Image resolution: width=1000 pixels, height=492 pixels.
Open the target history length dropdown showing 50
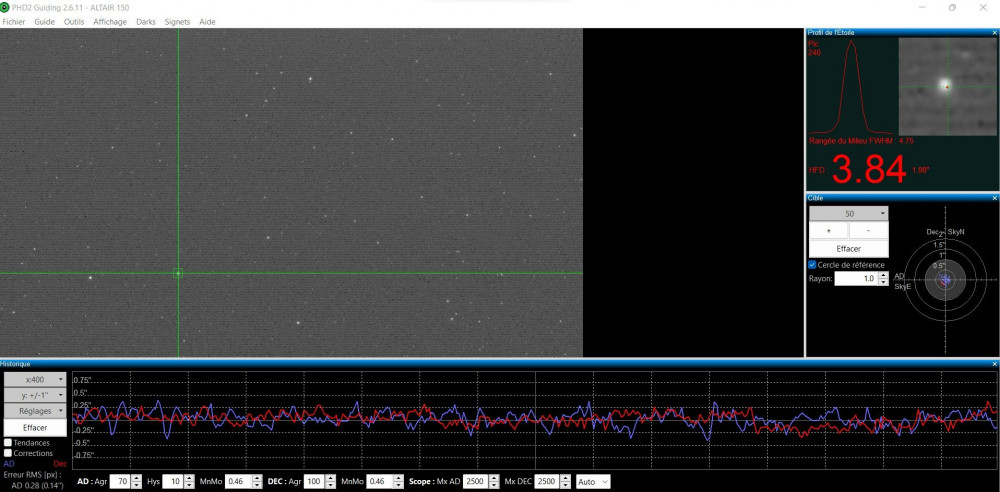pos(849,214)
